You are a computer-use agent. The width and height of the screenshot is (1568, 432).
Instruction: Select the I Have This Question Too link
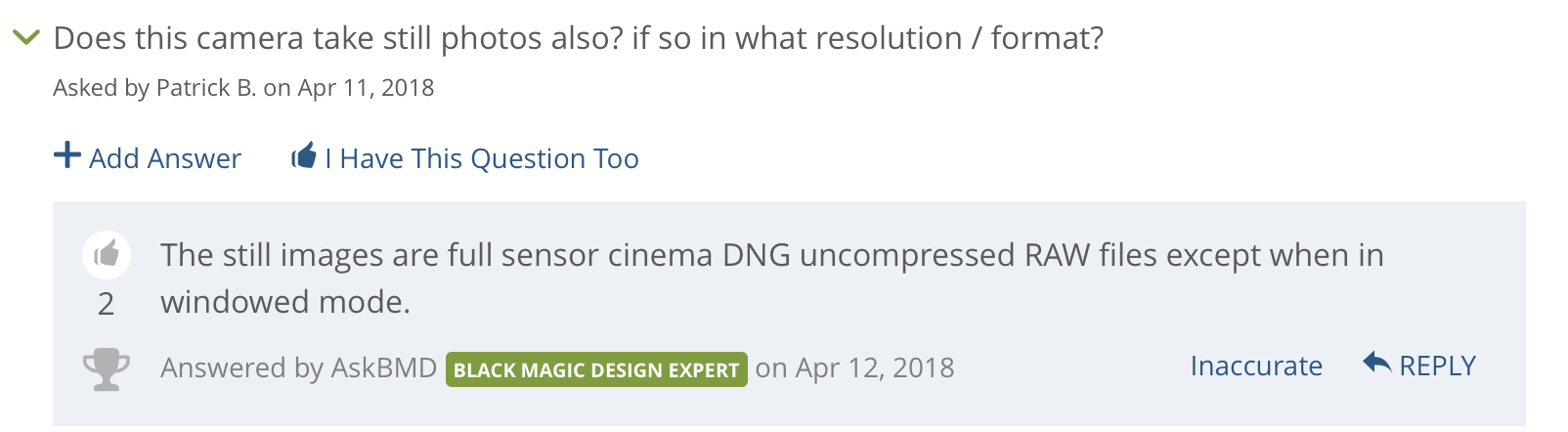pos(482,157)
